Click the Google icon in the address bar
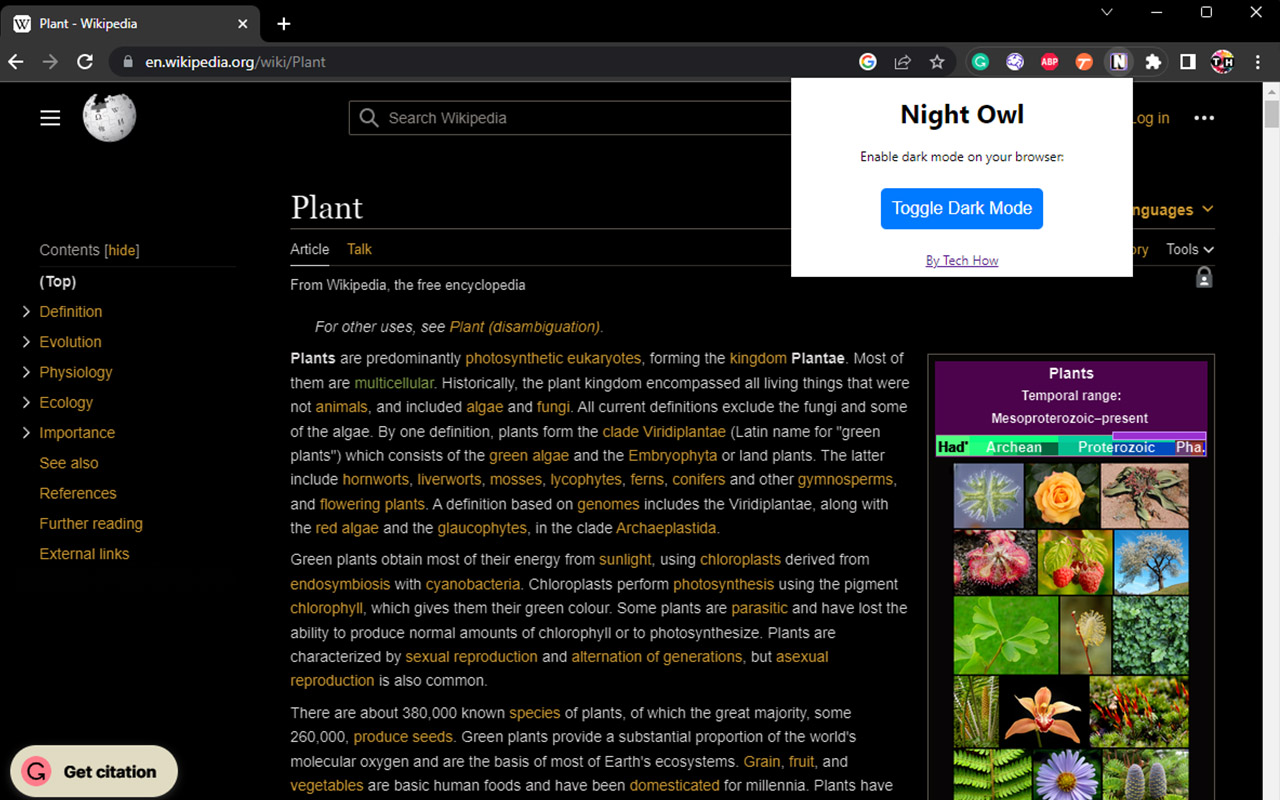The width and height of the screenshot is (1280, 800). tap(868, 62)
